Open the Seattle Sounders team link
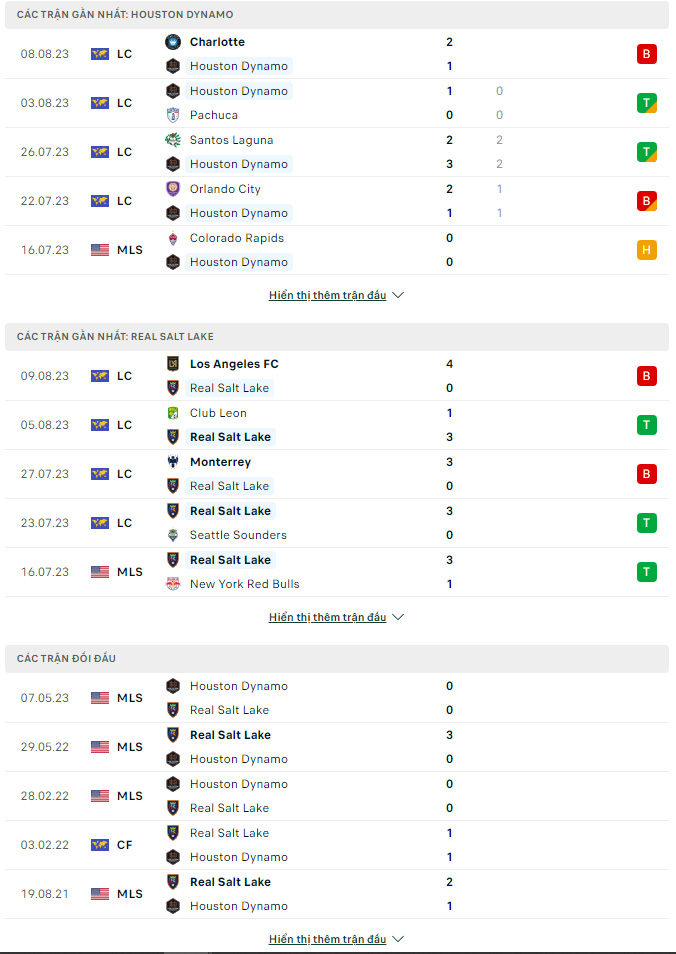 pos(238,535)
